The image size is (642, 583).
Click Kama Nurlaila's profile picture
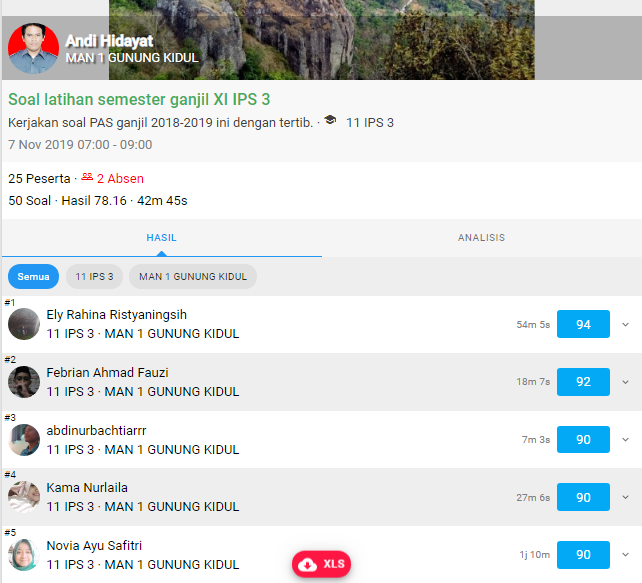(x=24, y=497)
